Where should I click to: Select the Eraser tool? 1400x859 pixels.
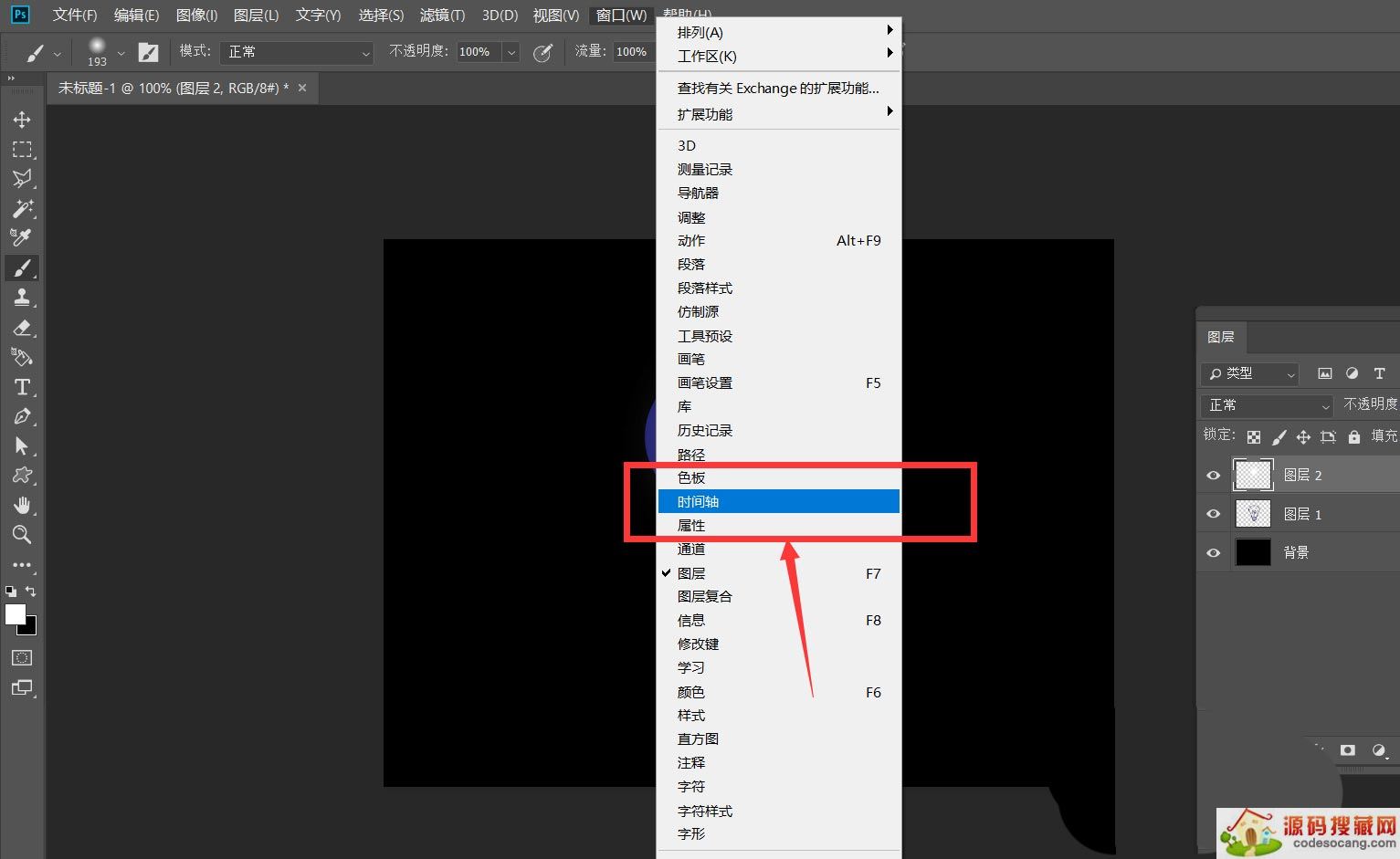tap(22, 327)
